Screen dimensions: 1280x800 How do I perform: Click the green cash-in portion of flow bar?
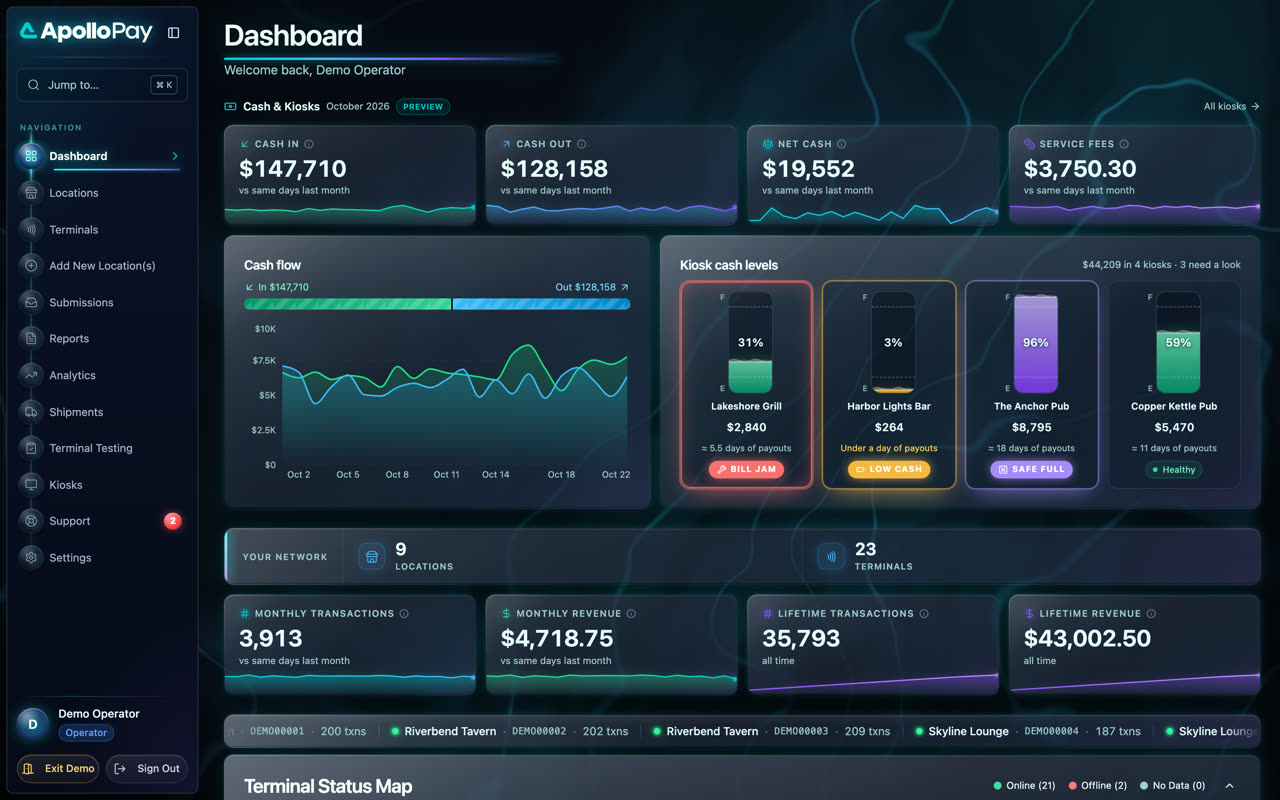(x=347, y=303)
